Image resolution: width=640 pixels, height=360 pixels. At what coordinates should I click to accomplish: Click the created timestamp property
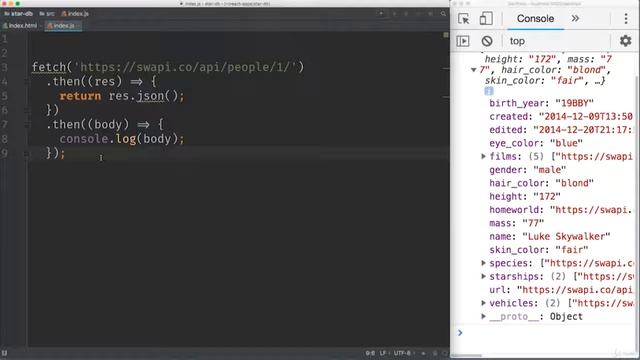(561, 116)
